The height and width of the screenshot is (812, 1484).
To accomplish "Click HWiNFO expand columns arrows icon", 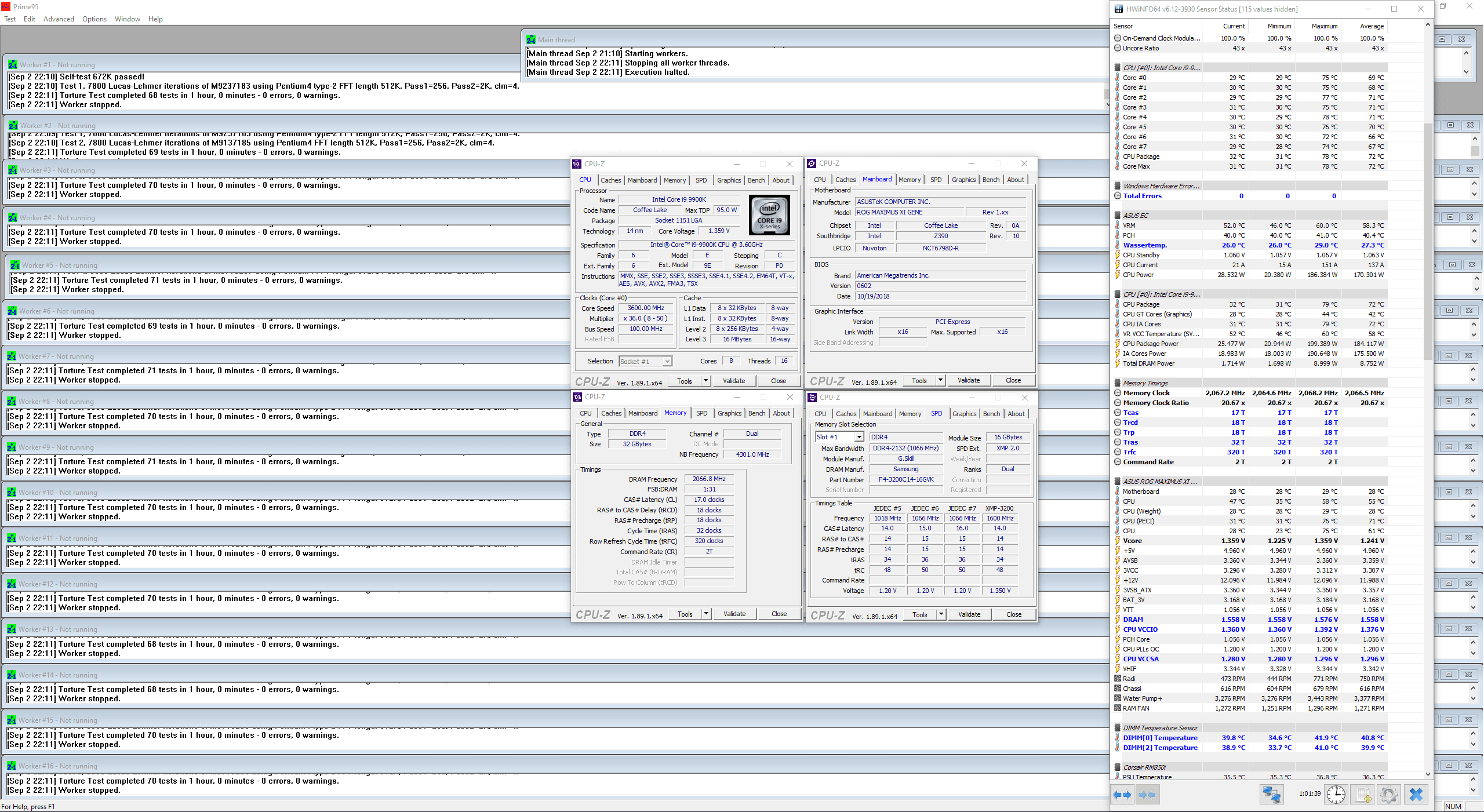I will [x=1122, y=795].
